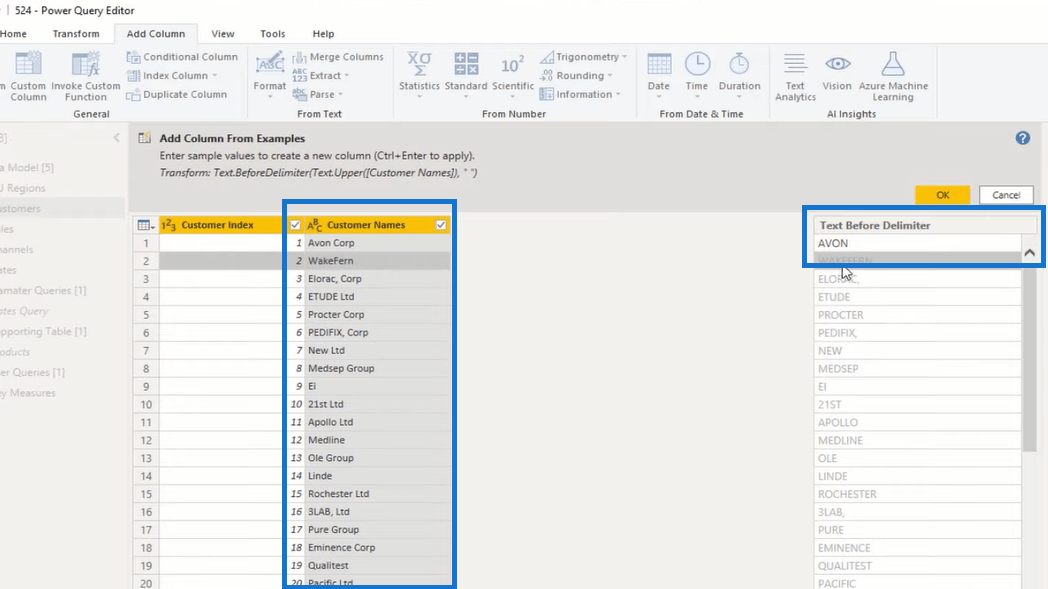Select the Add Column tab

coord(156,33)
